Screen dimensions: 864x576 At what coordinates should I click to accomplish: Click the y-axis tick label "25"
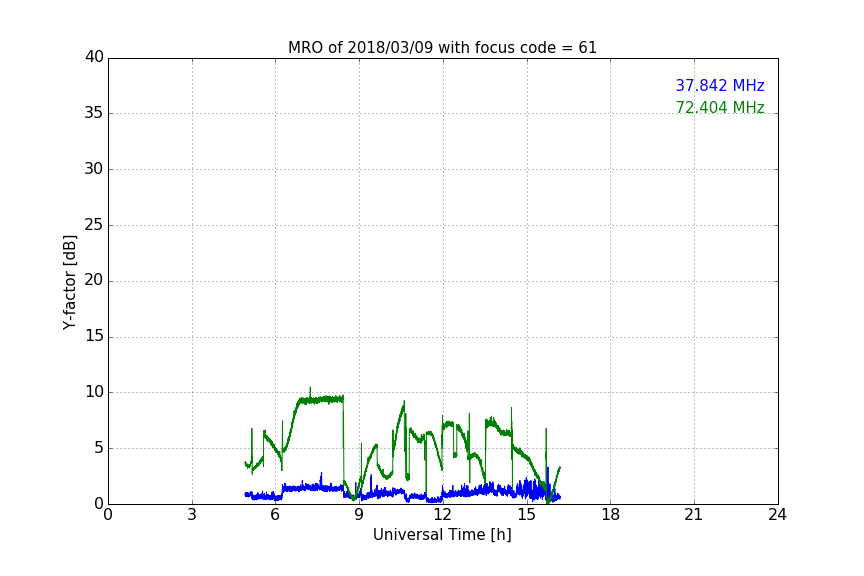[94, 224]
